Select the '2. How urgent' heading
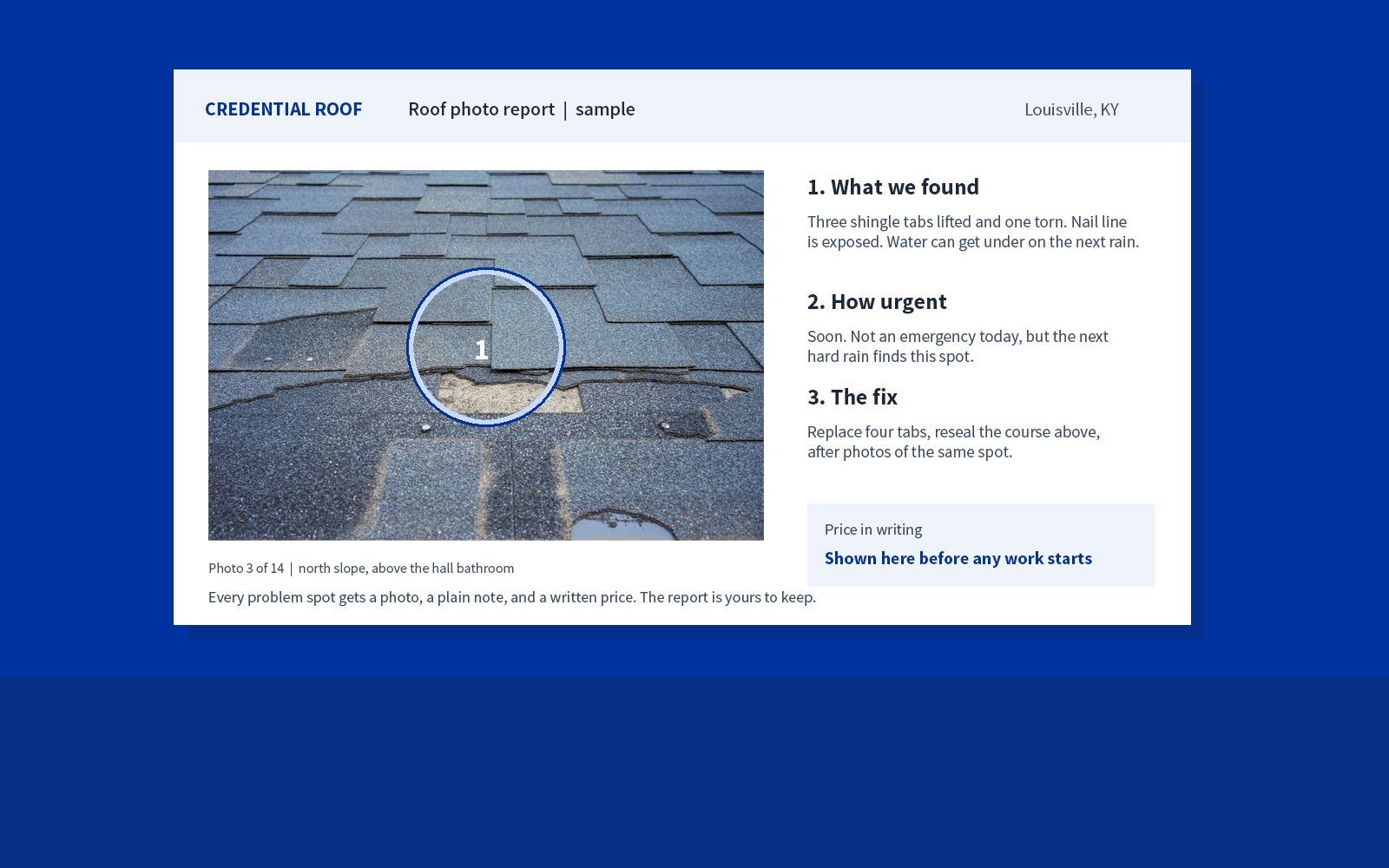The width and height of the screenshot is (1389, 868). 877,302
